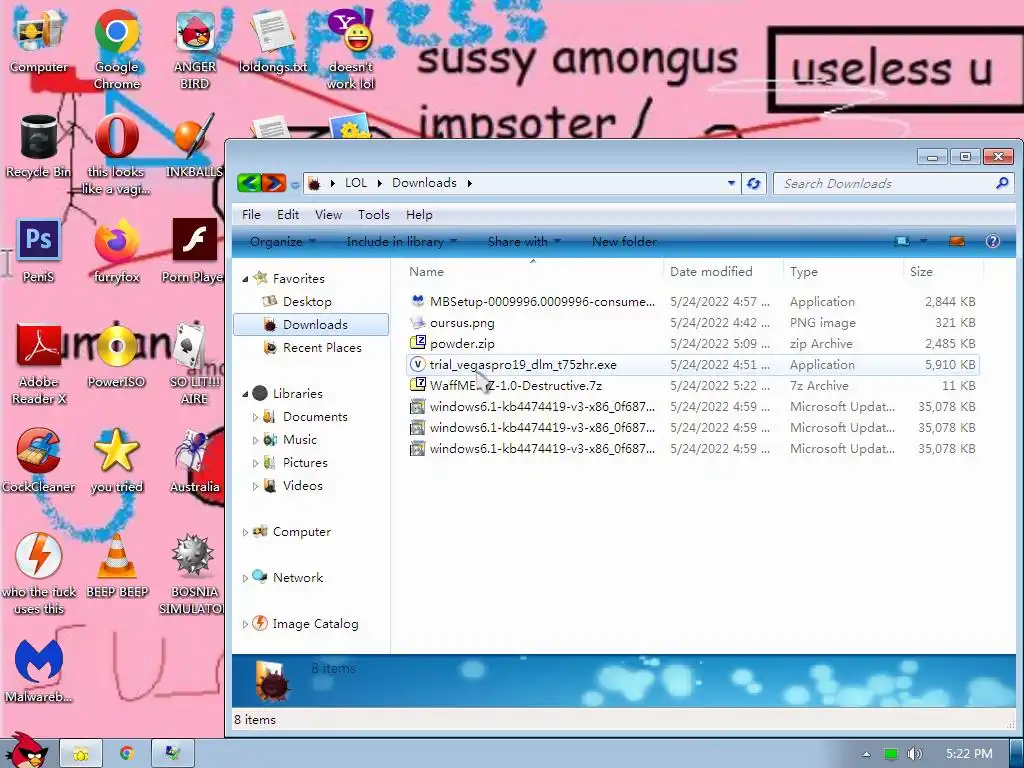The width and height of the screenshot is (1024, 768).
Task: Select the INKBALLS desktop icon
Action: point(194,146)
